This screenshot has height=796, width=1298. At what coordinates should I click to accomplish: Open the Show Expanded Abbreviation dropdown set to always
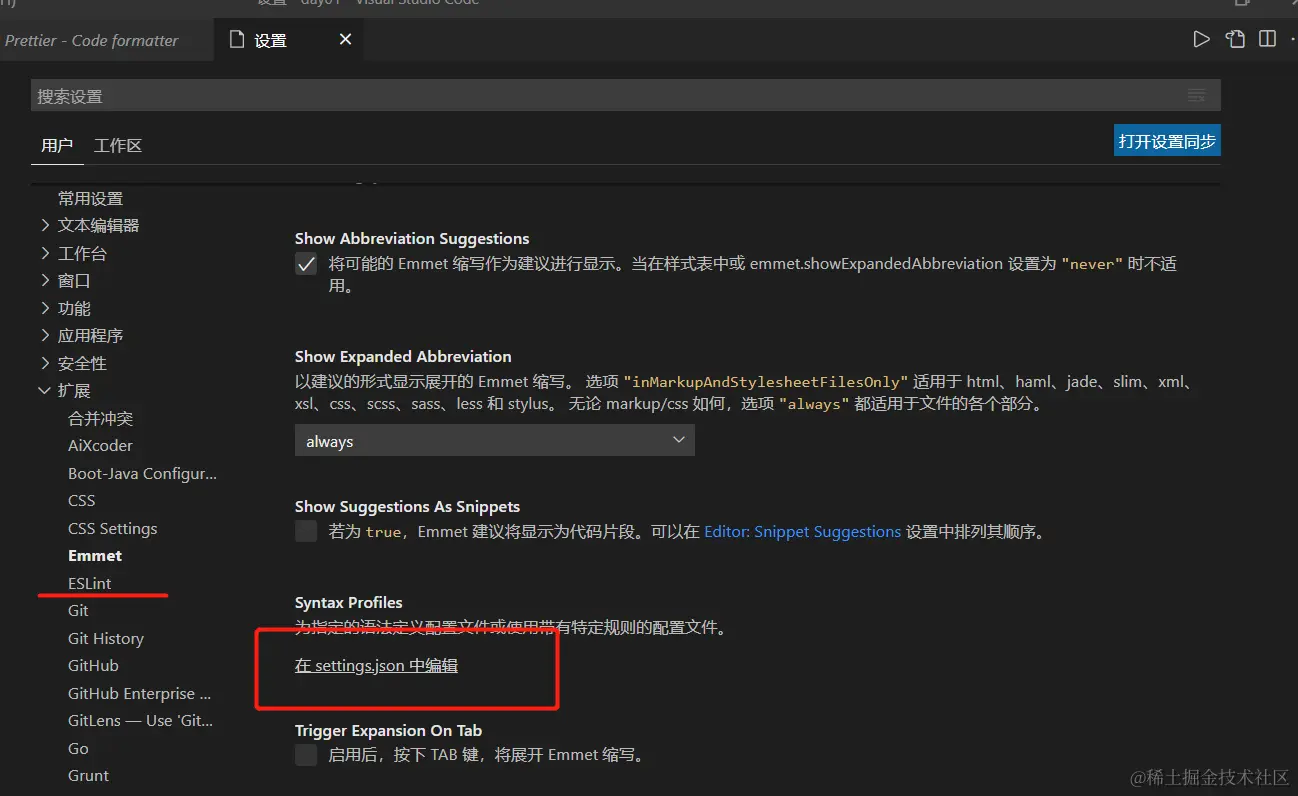495,441
